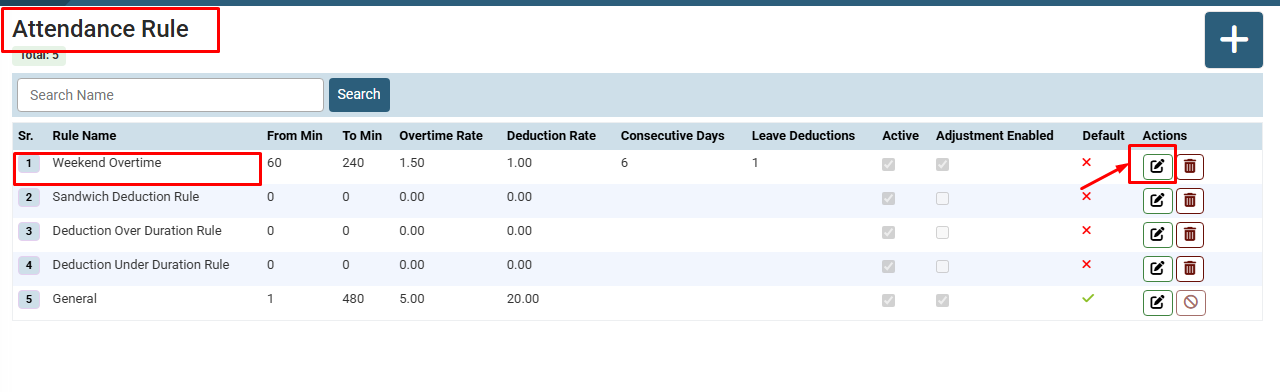
Task: Click the 1.50 overtime rate value
Action: (x=412, y=162)
